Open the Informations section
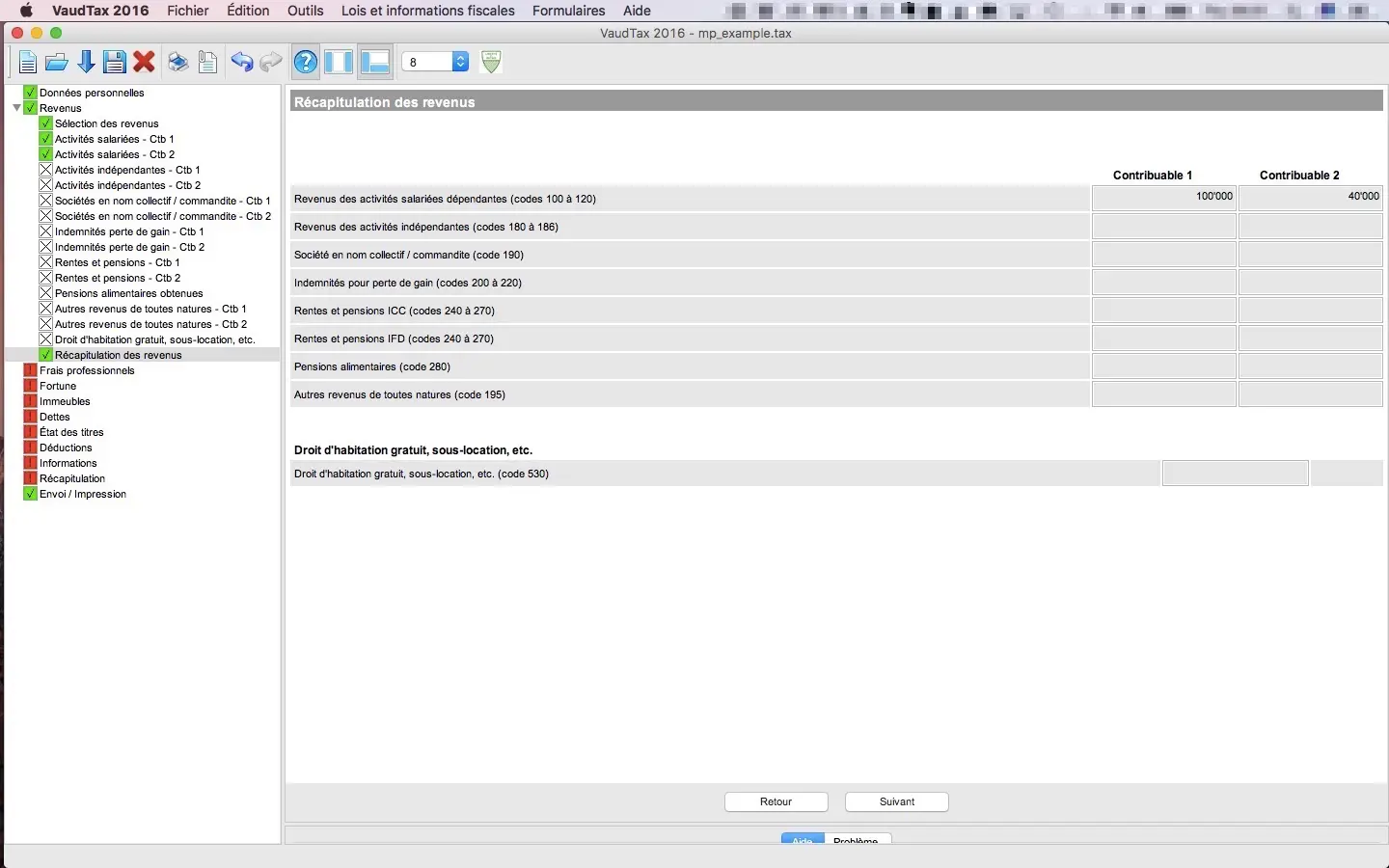Image resolution: width=1389 pixels, height=868 pixels. pyautogui.click(x=68, y=463)
